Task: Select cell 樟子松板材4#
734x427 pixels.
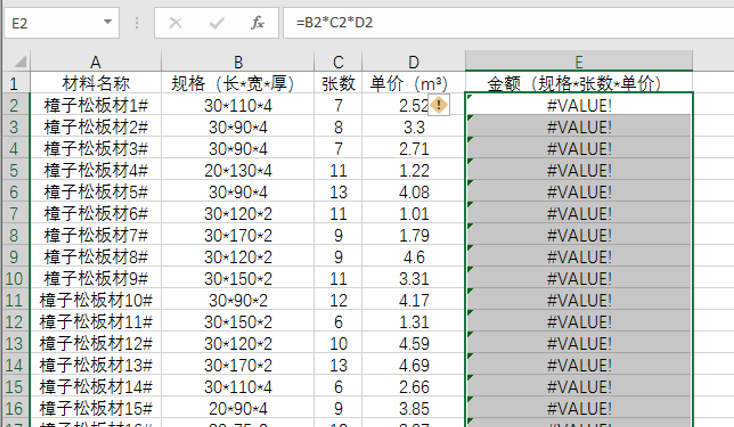Action: (x=96, y=170)
